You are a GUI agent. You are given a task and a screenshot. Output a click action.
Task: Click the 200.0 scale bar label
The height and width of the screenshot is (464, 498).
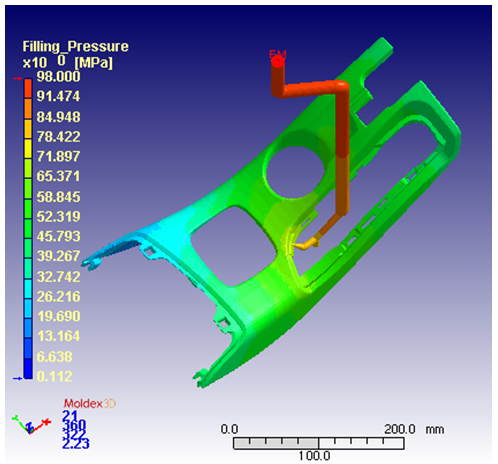tap(400, 429)
